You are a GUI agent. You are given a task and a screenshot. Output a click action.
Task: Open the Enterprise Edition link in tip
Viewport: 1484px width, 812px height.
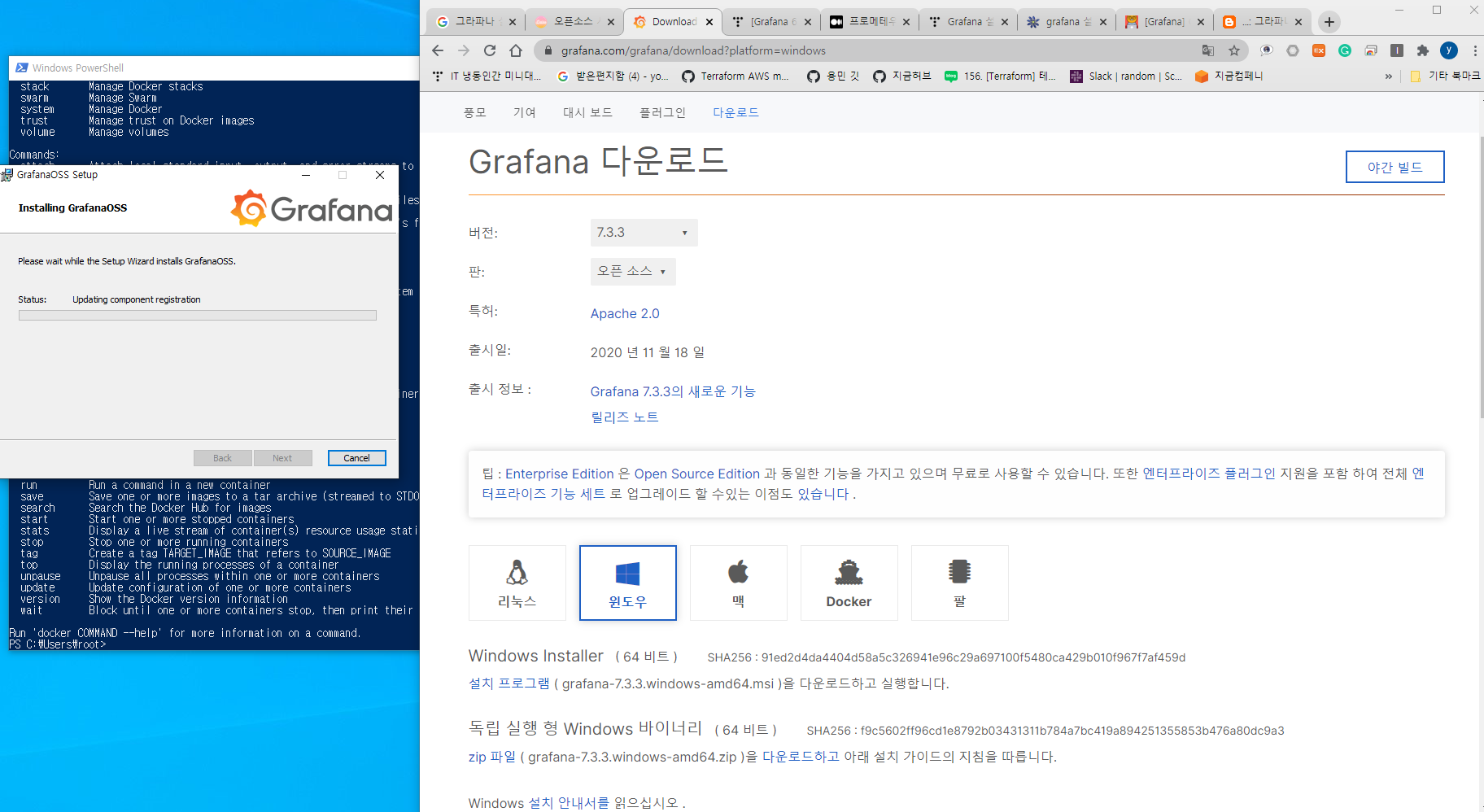point(560,474)
